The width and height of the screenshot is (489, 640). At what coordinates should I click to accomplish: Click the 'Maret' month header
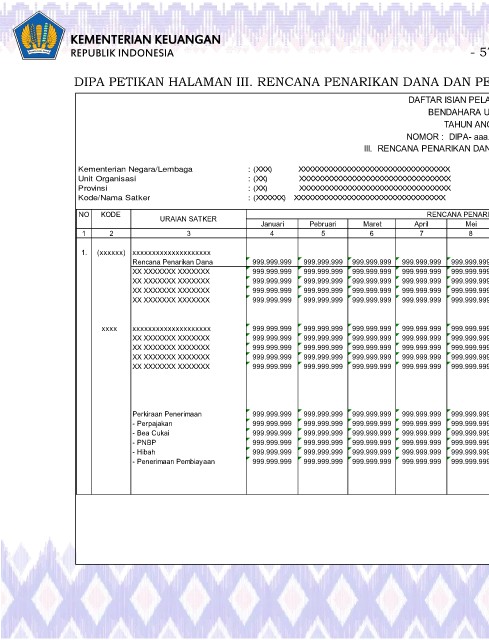click(x=372, y=224)
